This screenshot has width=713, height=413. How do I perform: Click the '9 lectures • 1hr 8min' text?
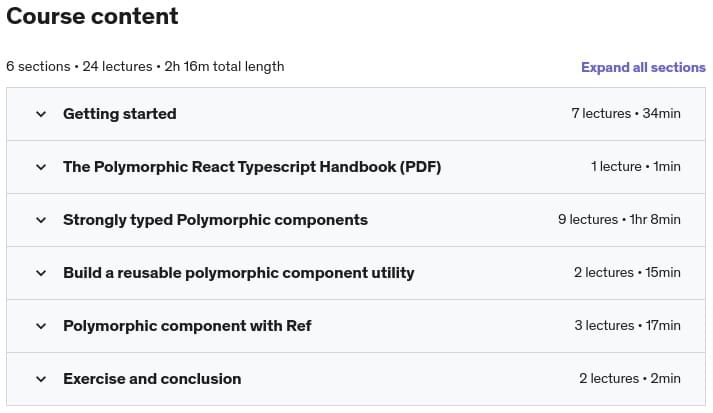point(619,220)
